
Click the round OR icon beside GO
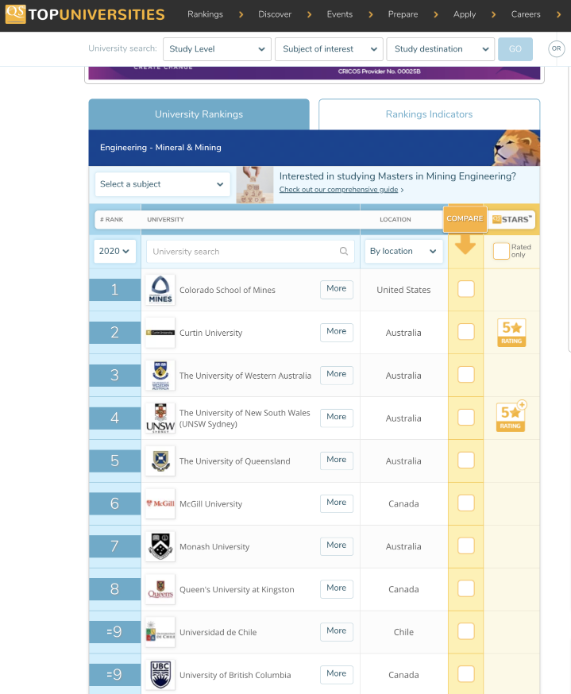556,49
